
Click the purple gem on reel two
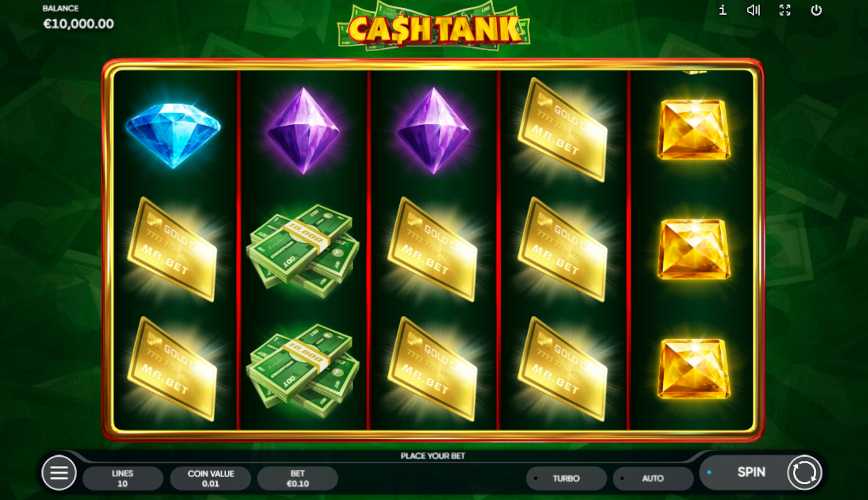pos(303,130)
